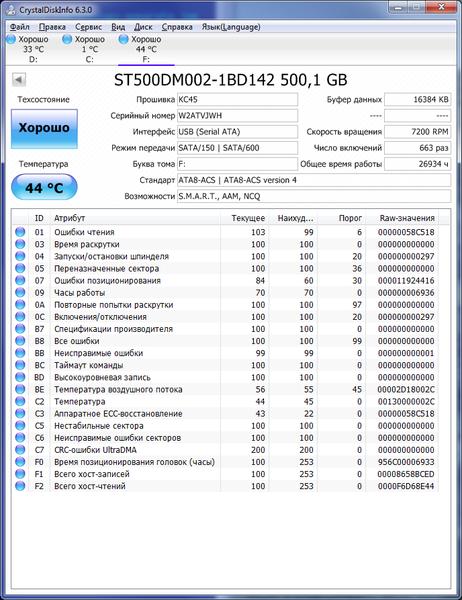
Task: Click status icon of Включения/отключения row
Action: [20, 316]
